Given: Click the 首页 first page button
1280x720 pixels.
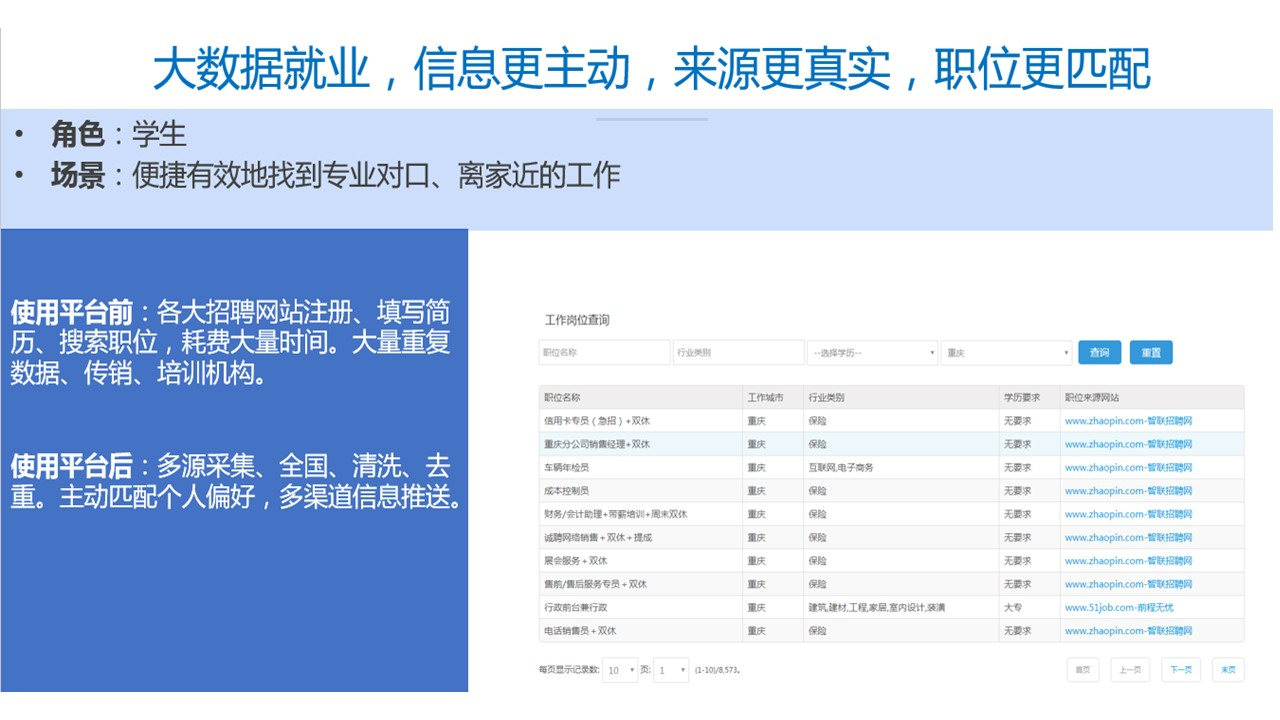Looking at the screenshot, I should (x=1083, y=670).
